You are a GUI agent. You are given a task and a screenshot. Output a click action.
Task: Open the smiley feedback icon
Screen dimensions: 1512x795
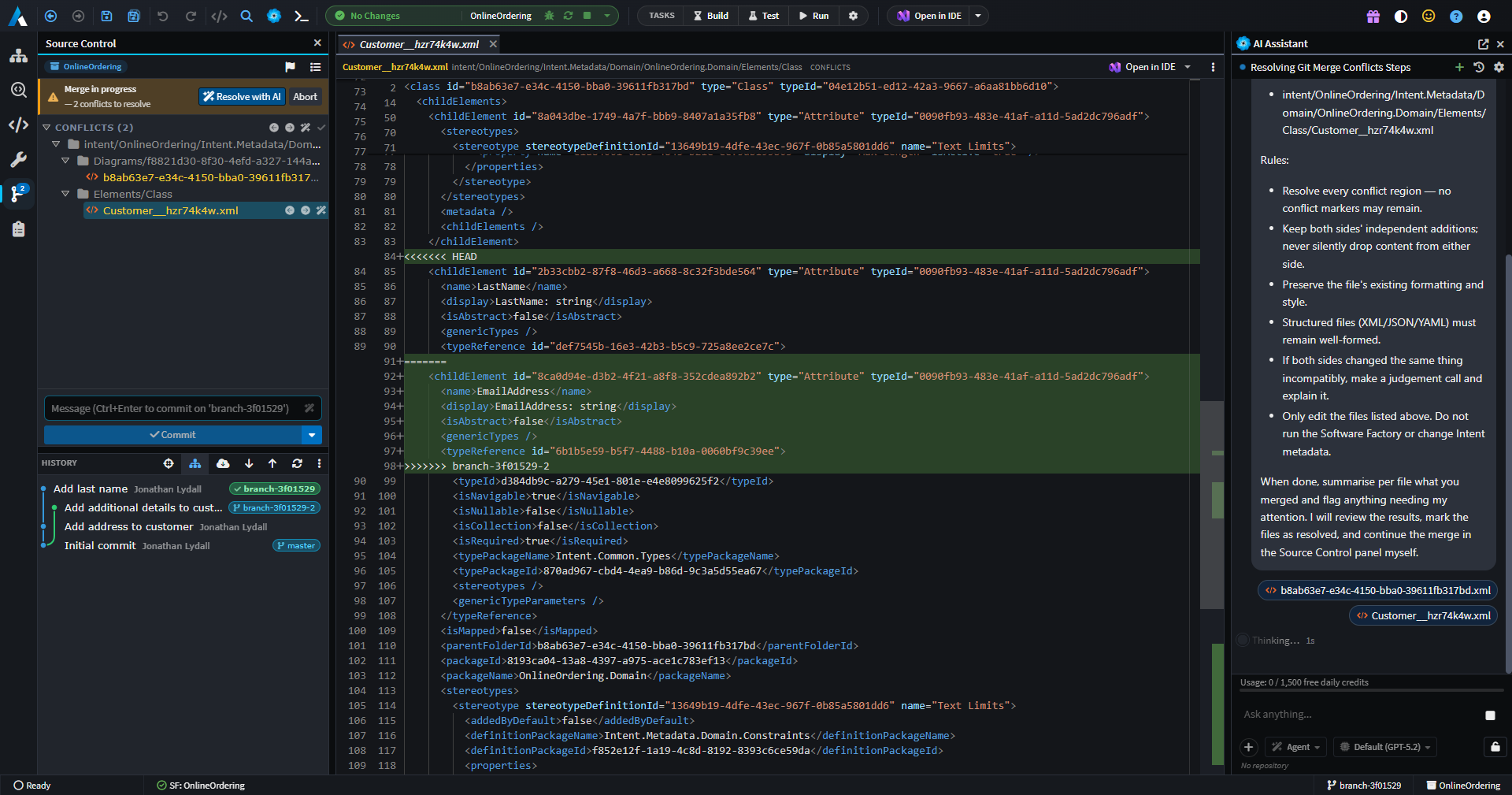pyautogui.click(x=1429, y=16)
